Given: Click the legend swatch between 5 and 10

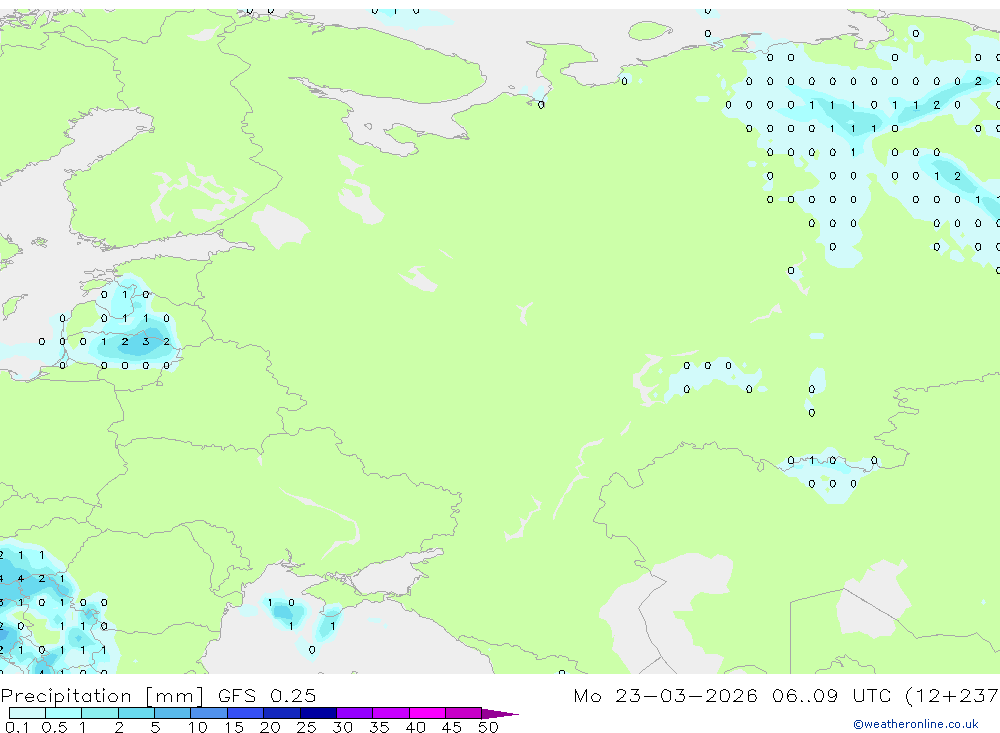Looking at the screenshot, I should point(173,713).
